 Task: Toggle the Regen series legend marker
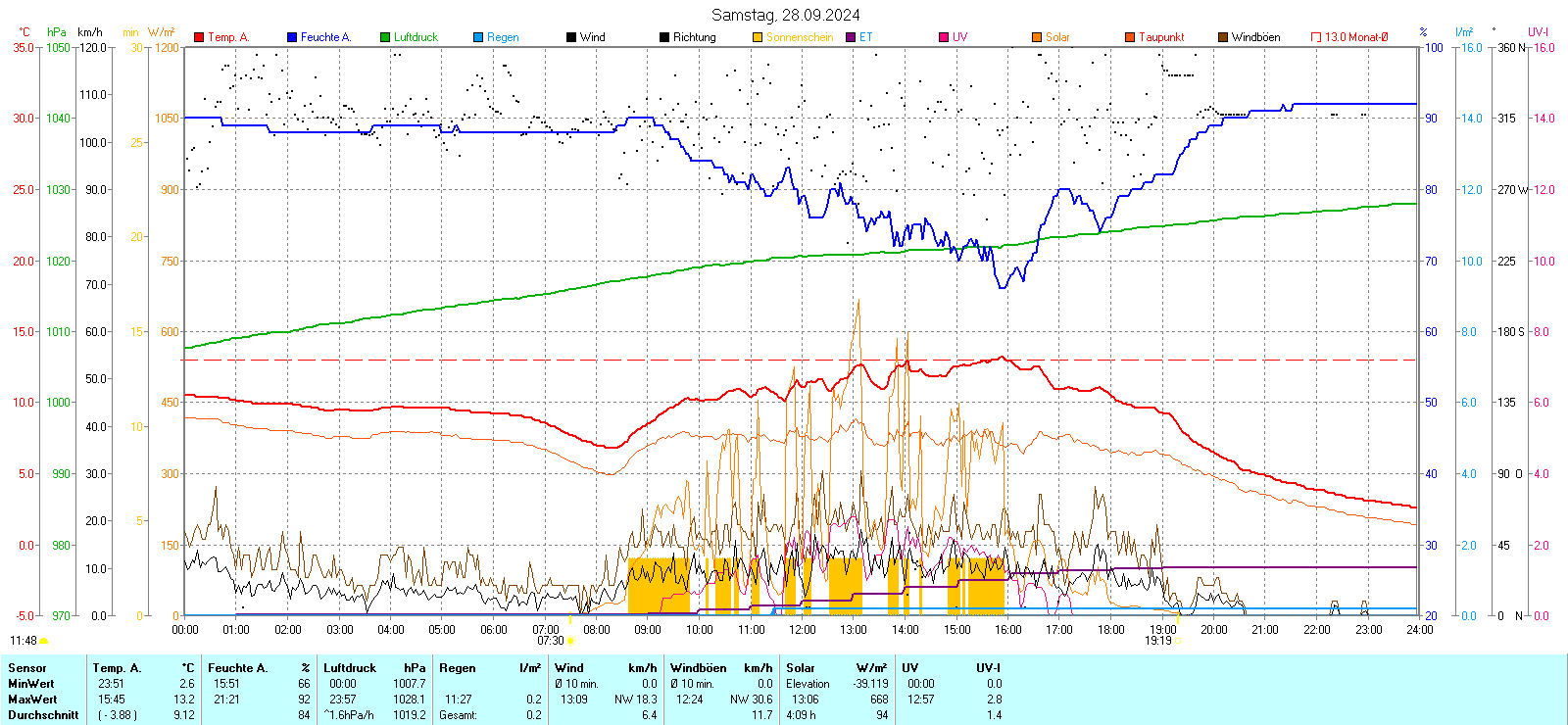pyautogui.click(x=478, y=37)
